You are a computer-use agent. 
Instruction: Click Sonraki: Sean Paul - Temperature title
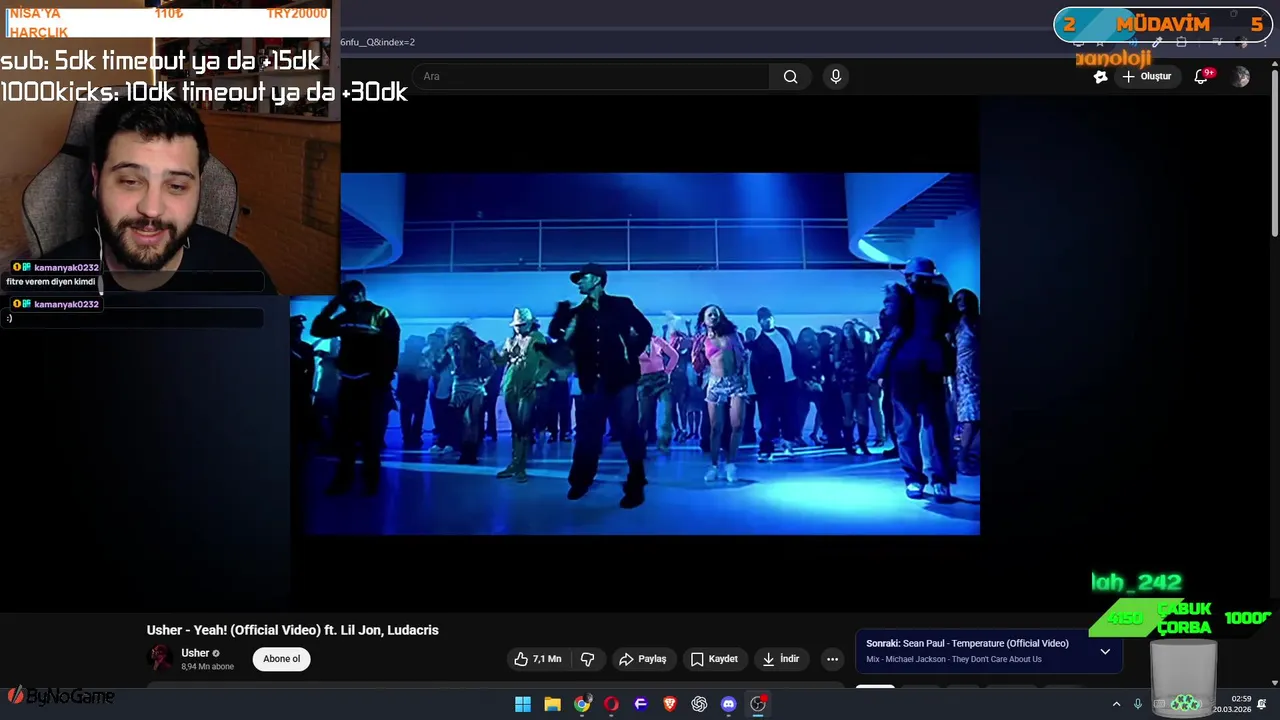(967, 644)
